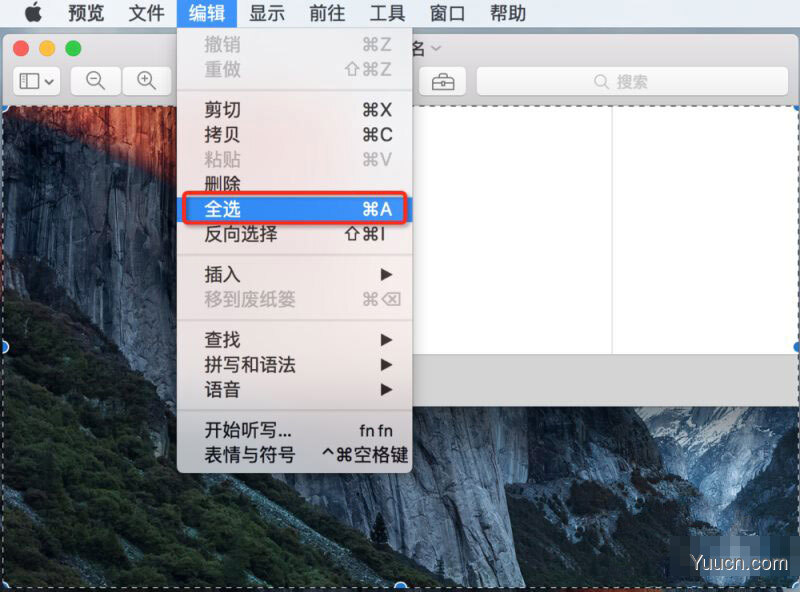Choose 开始听写… menu entry

pyautogui.click(x=294, y=430)
